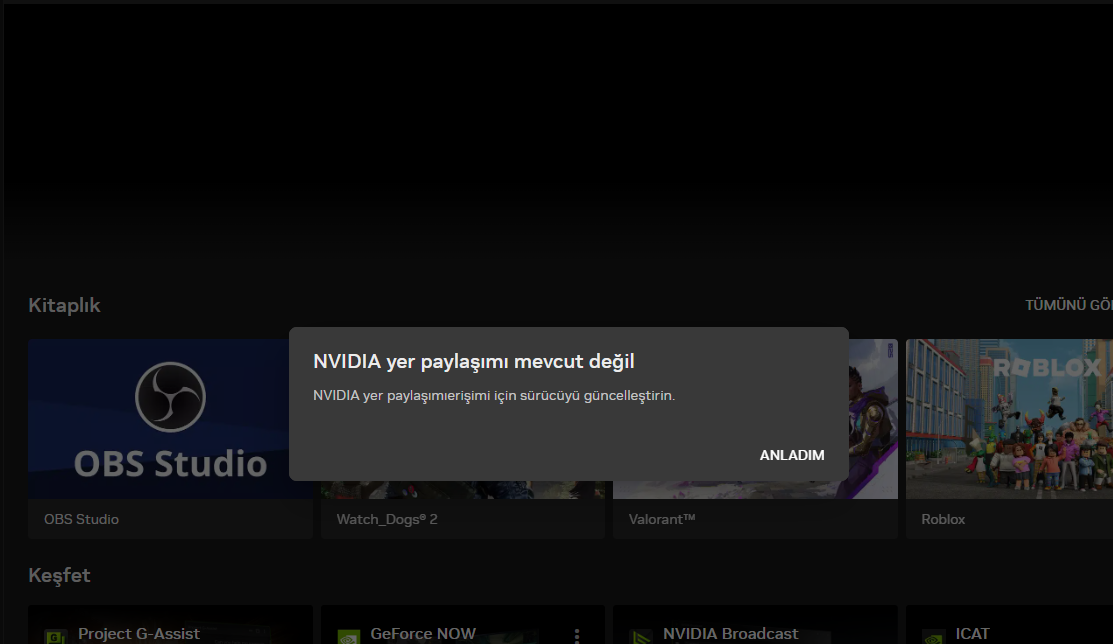Viewport: 1113px width, 644px height.
Task: Click the Kitaplık section heading
Action: click(x=64, y=305)
